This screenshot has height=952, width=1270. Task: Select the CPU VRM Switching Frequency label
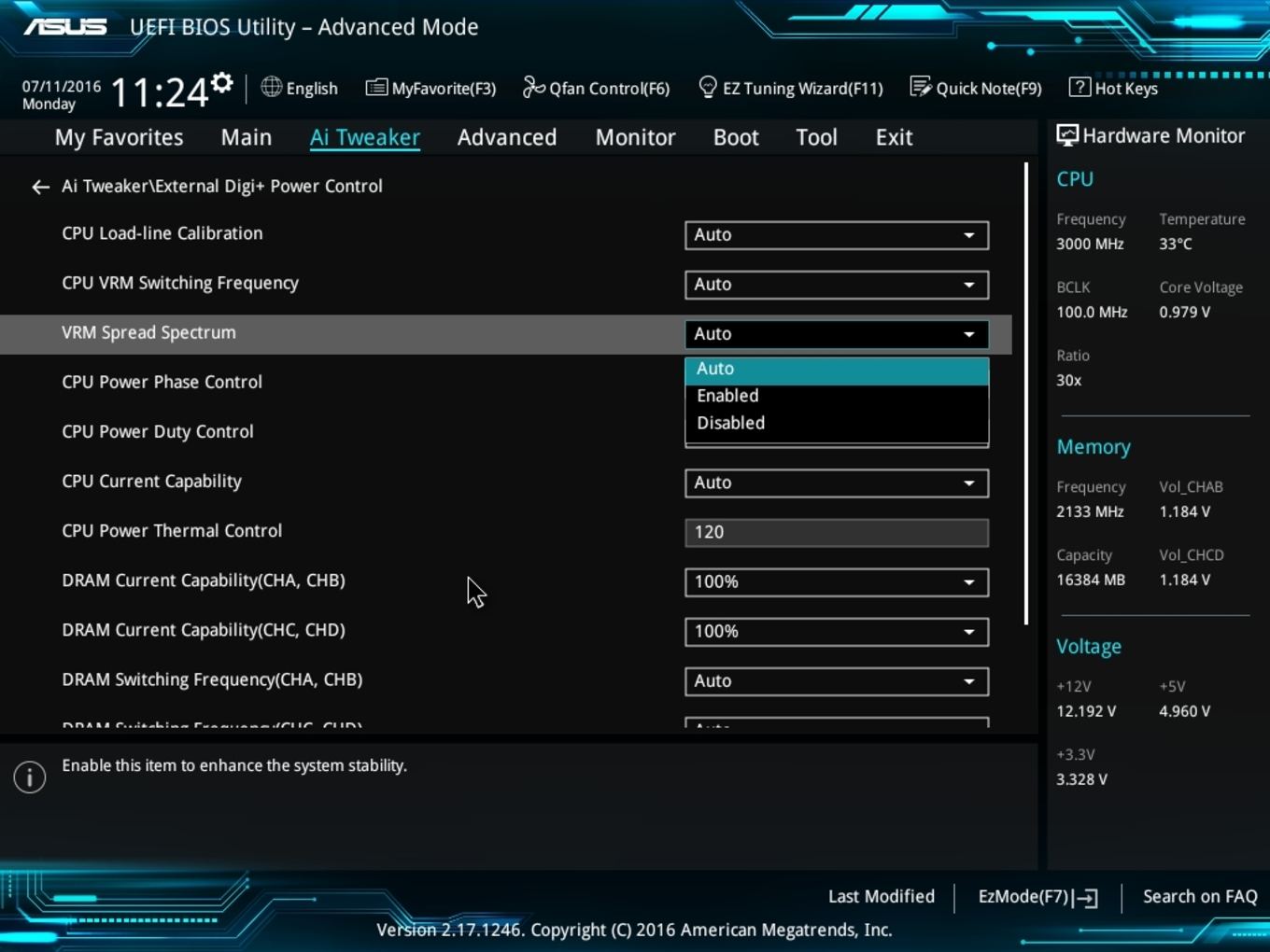coord(180,283)
